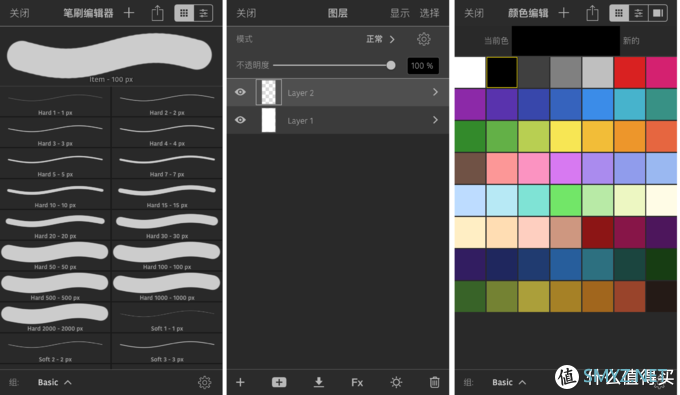Expand Layer 2 options chevron

pyautogui.click(x=435, y=92)
